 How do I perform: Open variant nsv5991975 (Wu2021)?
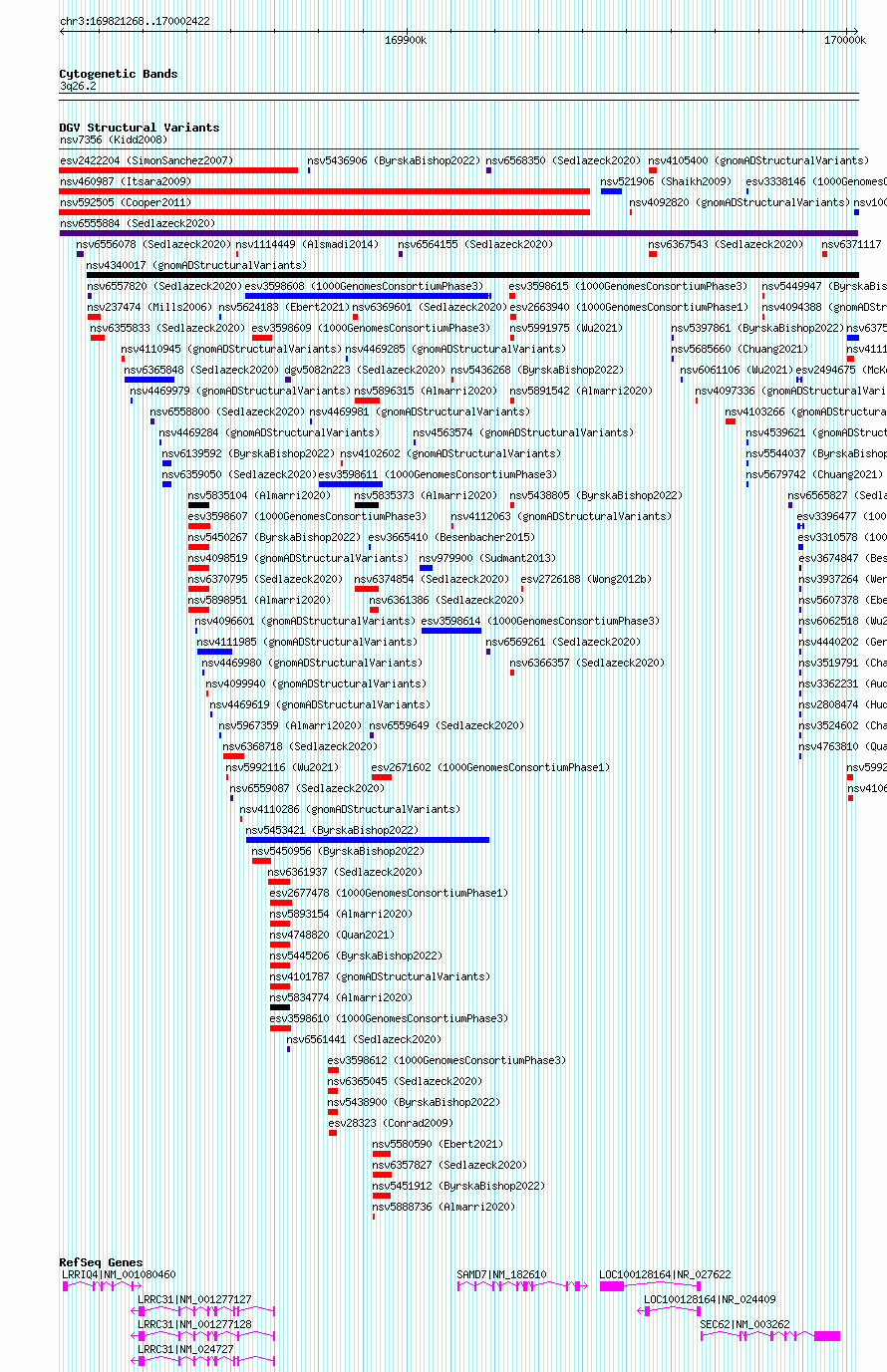(566, 328)
